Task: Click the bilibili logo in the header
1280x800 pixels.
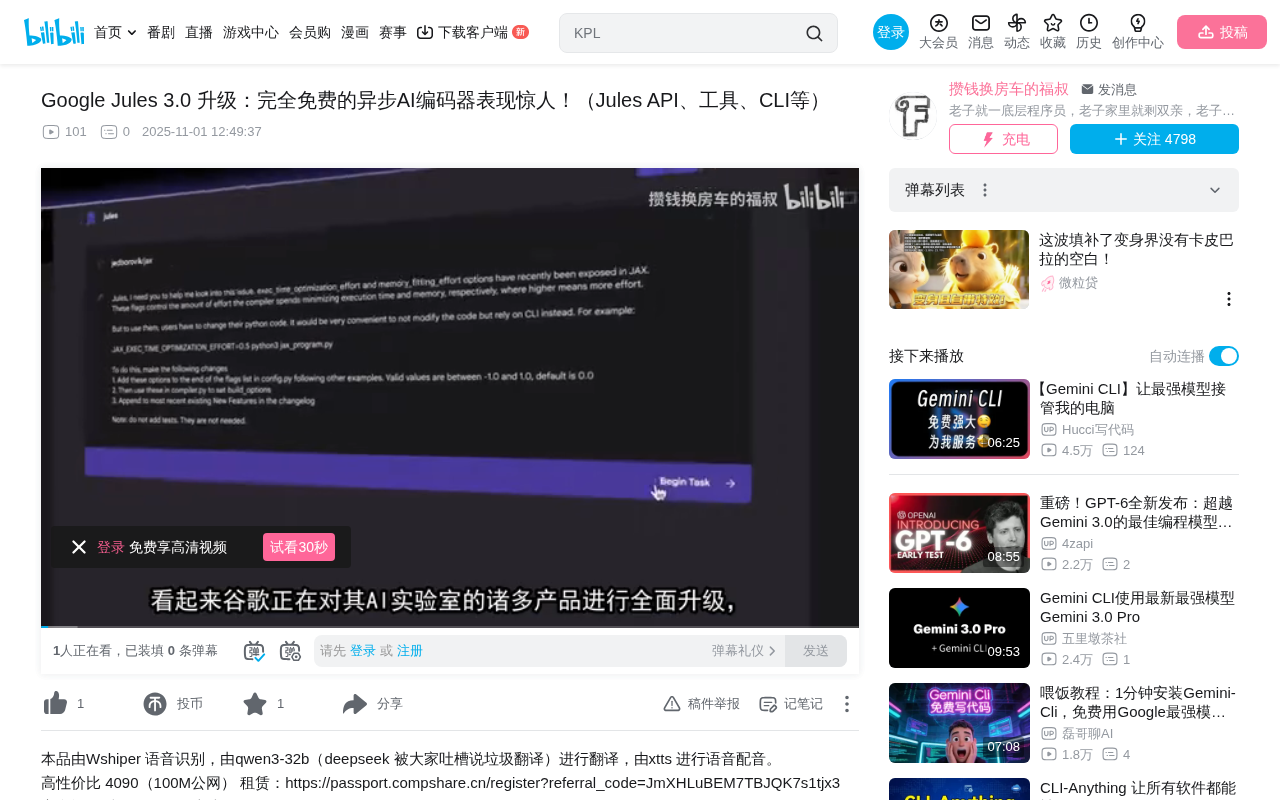Action: point(54,32)
